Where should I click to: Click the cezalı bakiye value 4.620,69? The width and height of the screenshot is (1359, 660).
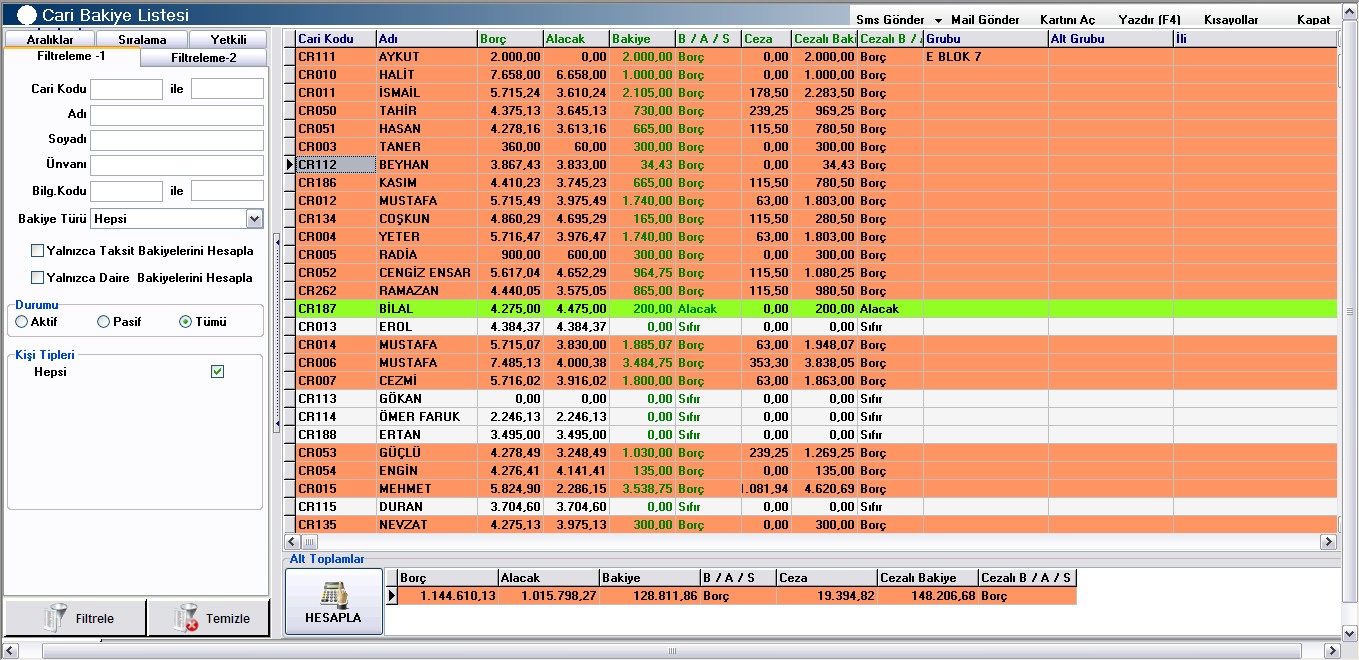(830, 489)
